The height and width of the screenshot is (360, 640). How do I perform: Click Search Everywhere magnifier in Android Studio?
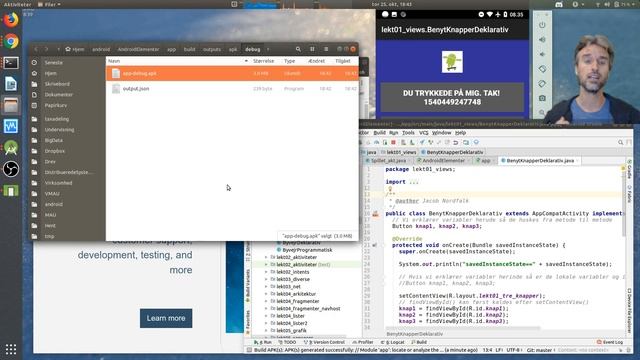pyautogui.click(x=620, y=142)
